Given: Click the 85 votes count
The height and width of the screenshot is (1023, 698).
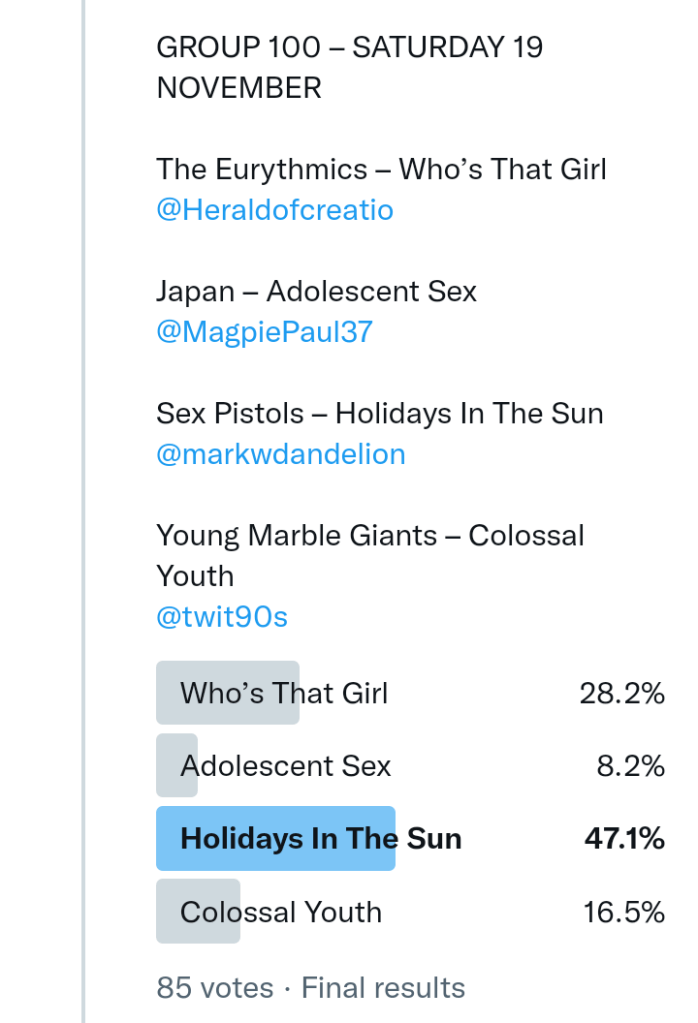Looking at the screenshot, I should [x=215, y=988].
